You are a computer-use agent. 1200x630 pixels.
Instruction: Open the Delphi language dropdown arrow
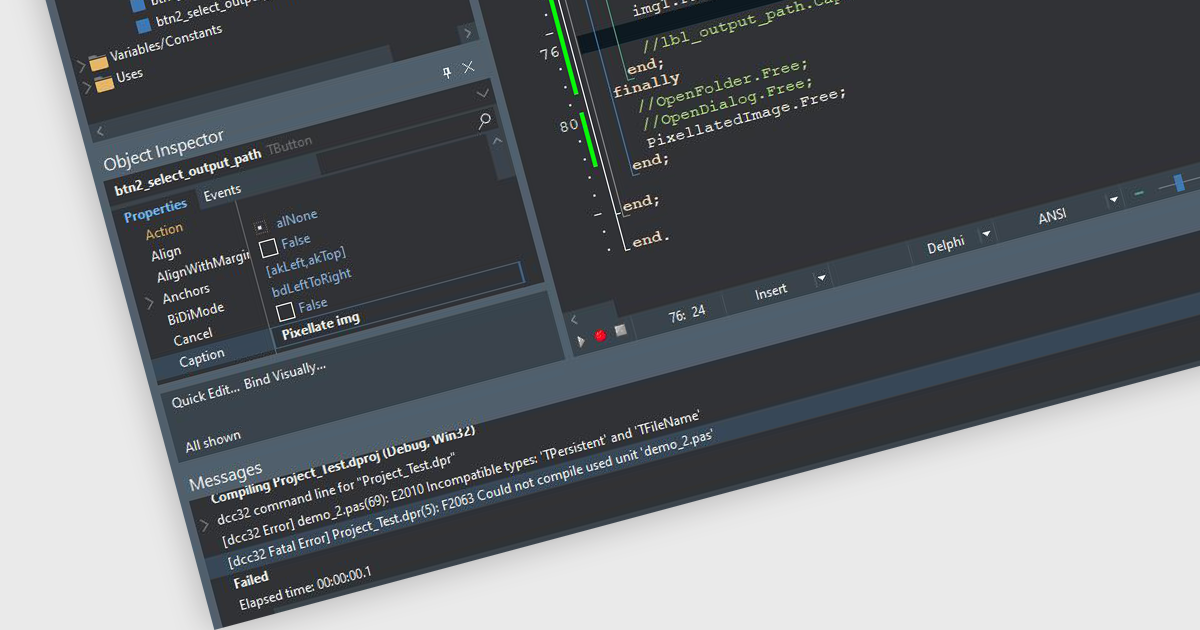pos(986,234)
